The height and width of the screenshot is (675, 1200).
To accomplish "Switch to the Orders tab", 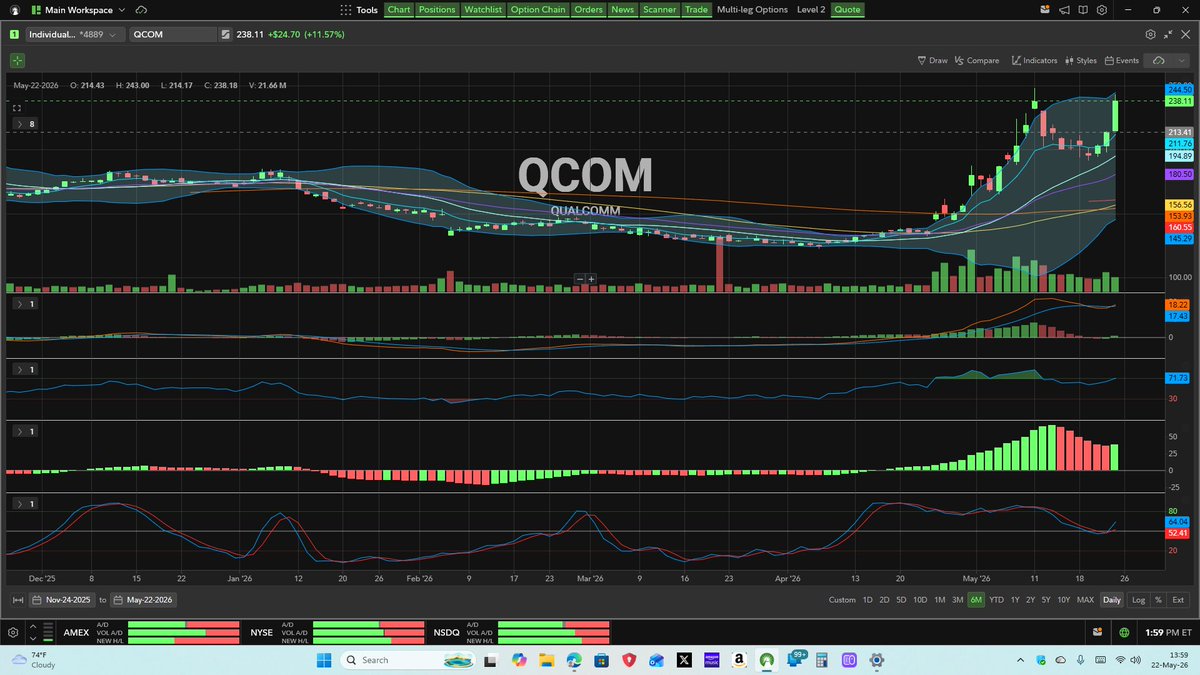I will [x=588, y=9].
